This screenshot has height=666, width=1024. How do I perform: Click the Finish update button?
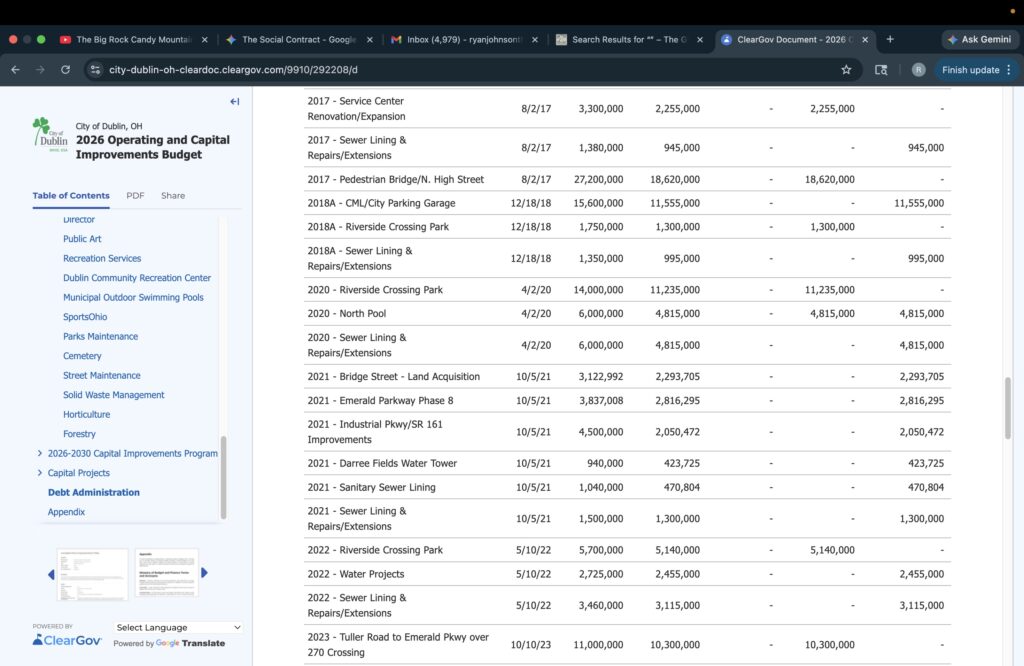[x=969, y=70]
